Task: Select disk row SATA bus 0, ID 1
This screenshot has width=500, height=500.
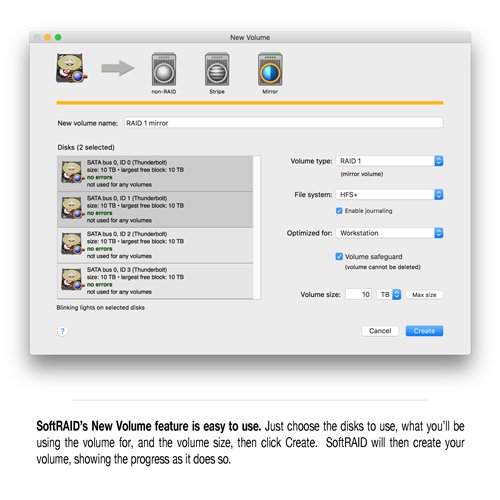Action: pyautogui.click(x=155, y=209)
